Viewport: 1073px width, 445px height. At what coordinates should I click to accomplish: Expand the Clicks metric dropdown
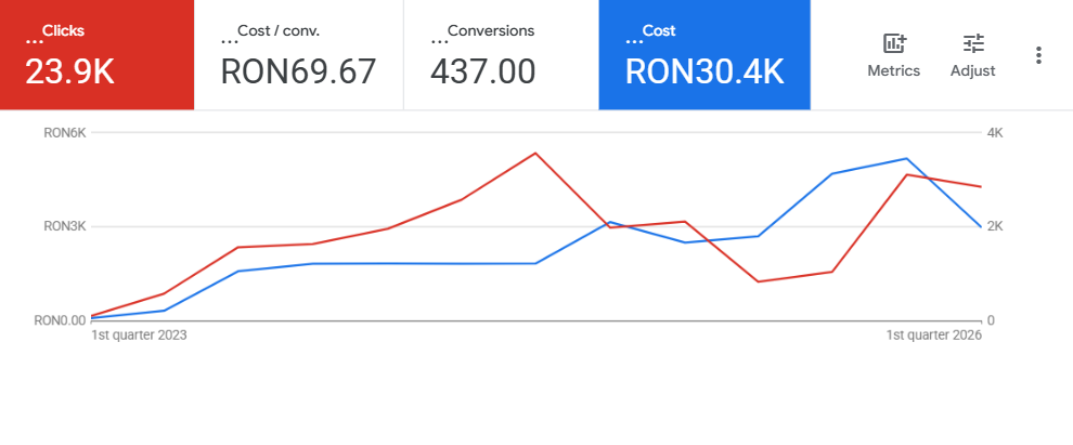34,41
